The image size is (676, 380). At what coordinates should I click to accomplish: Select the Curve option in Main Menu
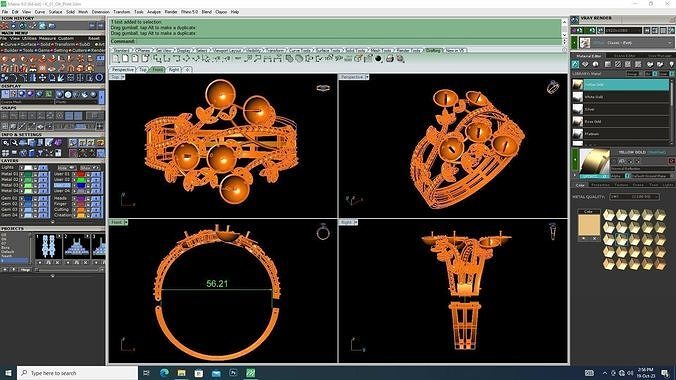click(x=10, y=44)
